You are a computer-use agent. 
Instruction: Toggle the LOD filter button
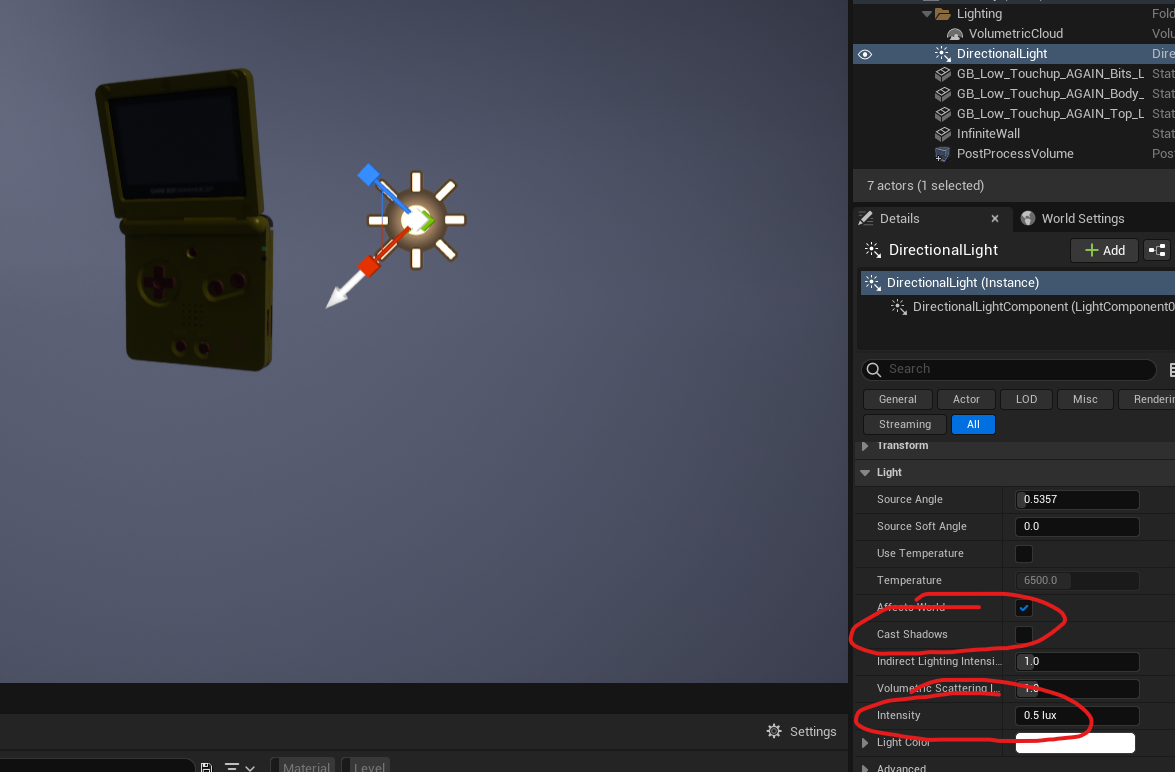[1026, 399]
